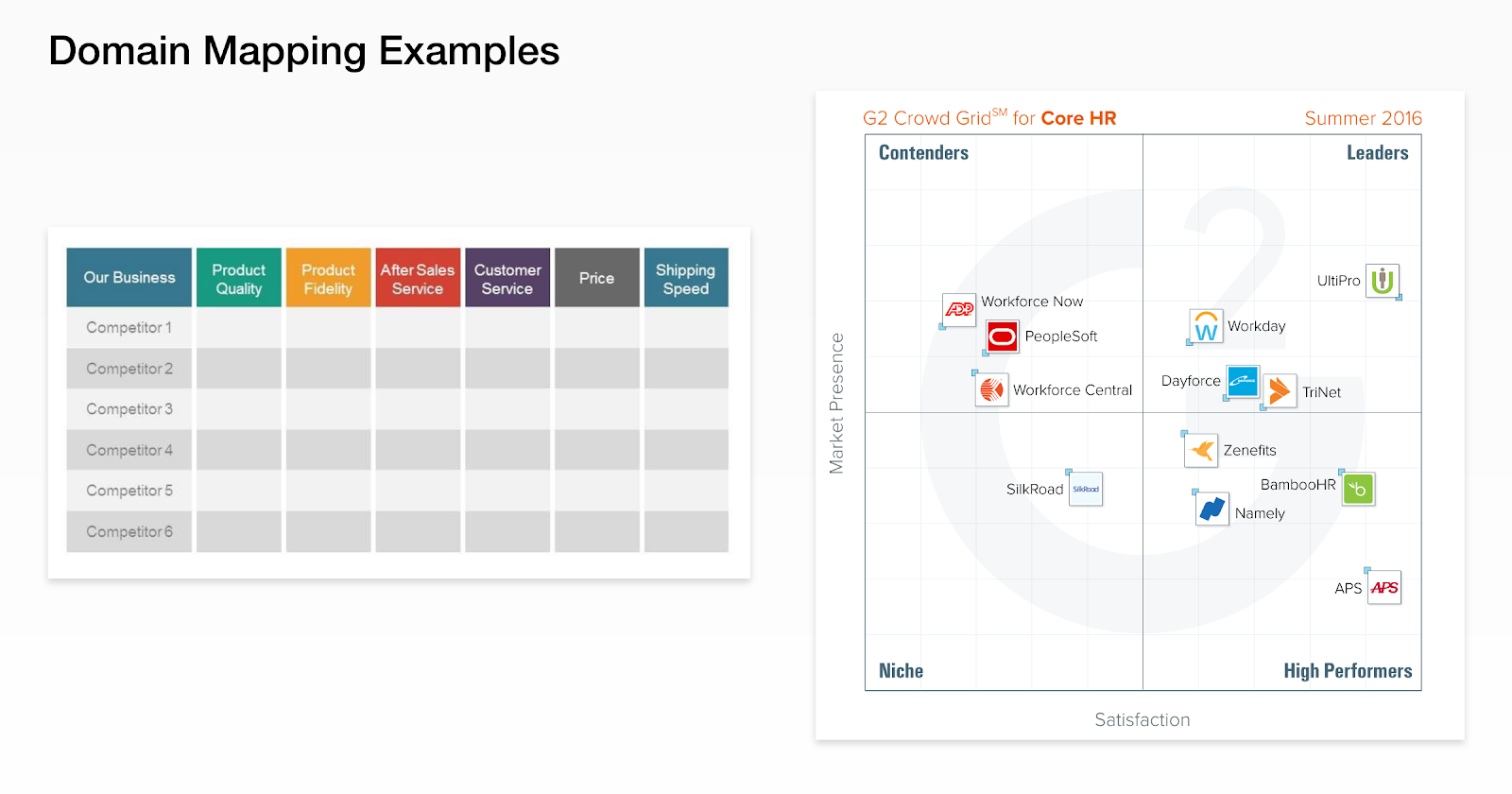Select the purple Customer Service header
Viewport: 1512px width, 794px height.
(507, 278)
